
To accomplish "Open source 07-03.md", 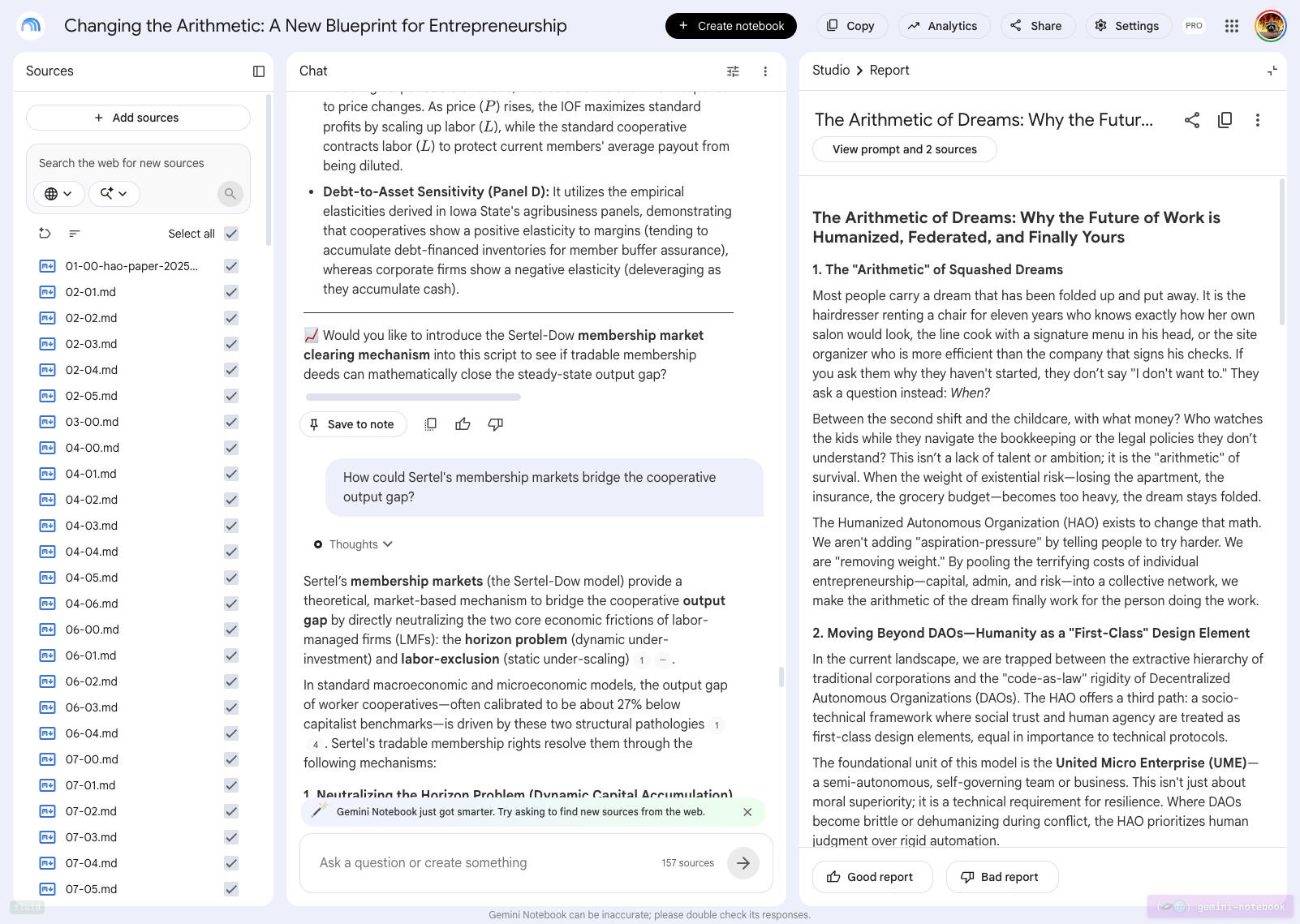I will click(91, 837).
